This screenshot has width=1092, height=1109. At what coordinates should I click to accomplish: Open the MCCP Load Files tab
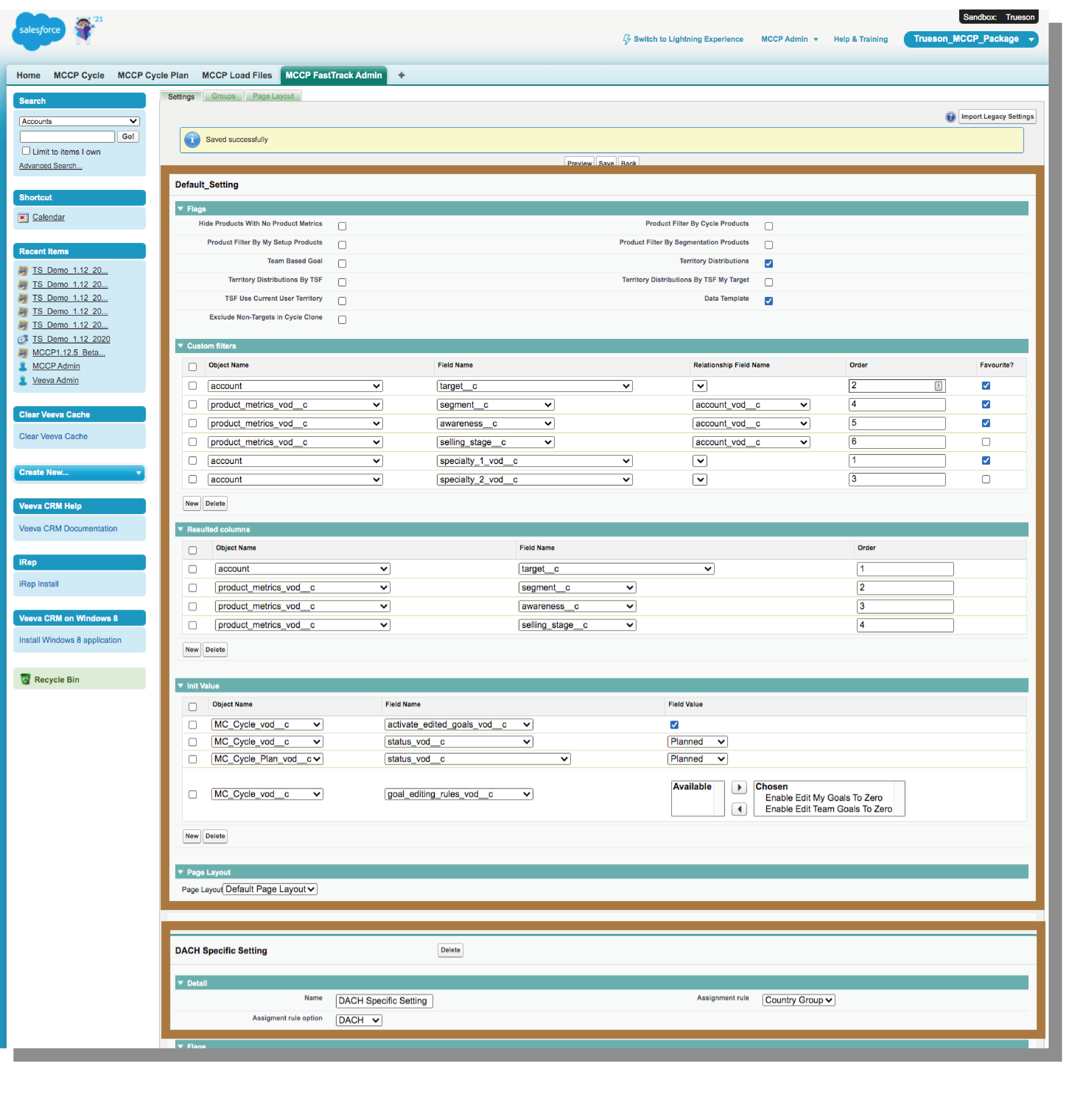237,76
